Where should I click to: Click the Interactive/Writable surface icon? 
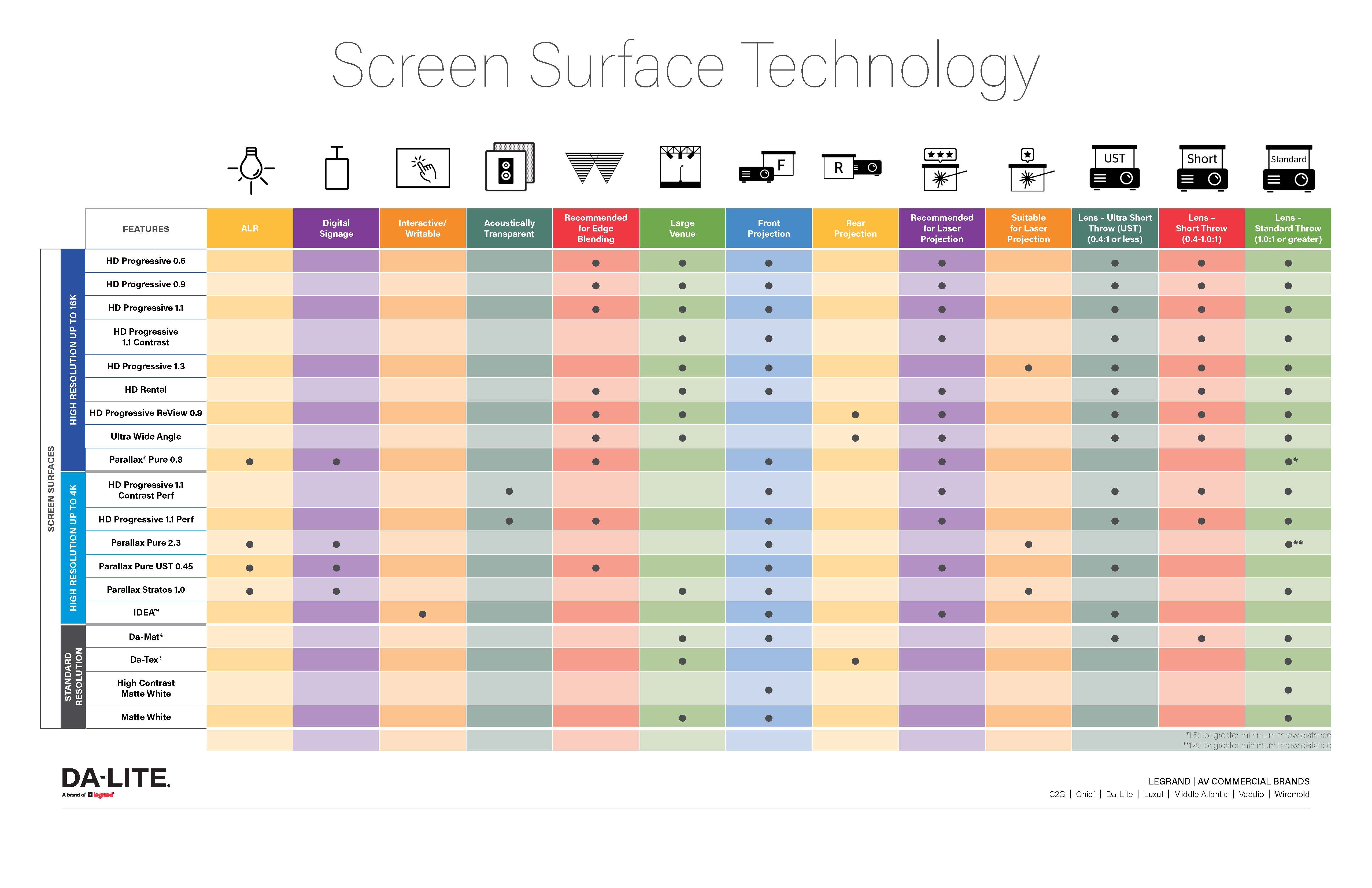coord(423,168)
